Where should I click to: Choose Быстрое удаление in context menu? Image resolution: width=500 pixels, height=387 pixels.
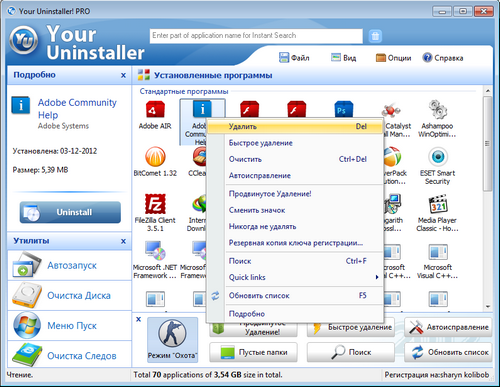295,143
